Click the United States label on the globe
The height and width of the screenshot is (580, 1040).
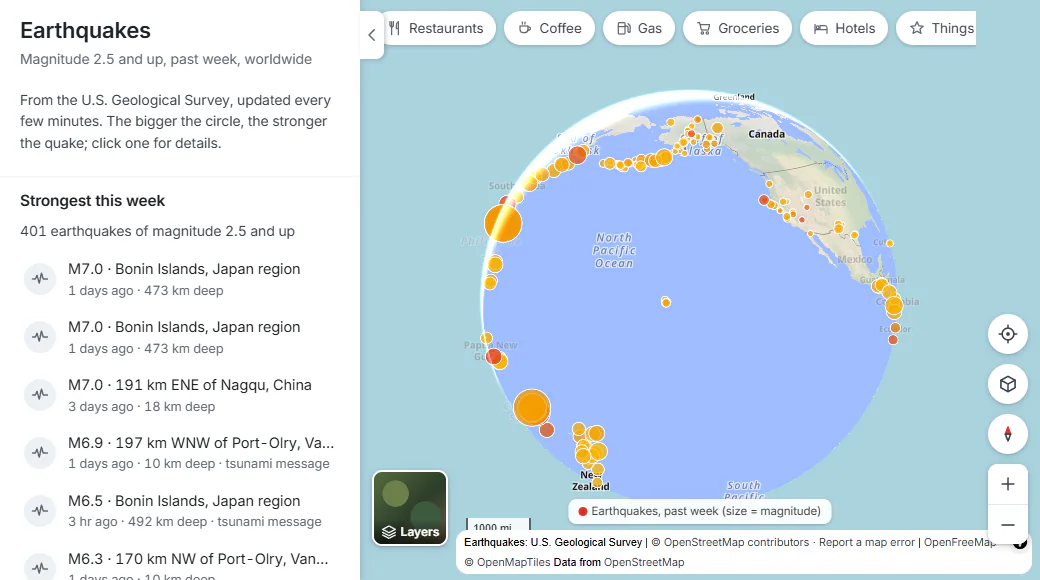(830, 196)
